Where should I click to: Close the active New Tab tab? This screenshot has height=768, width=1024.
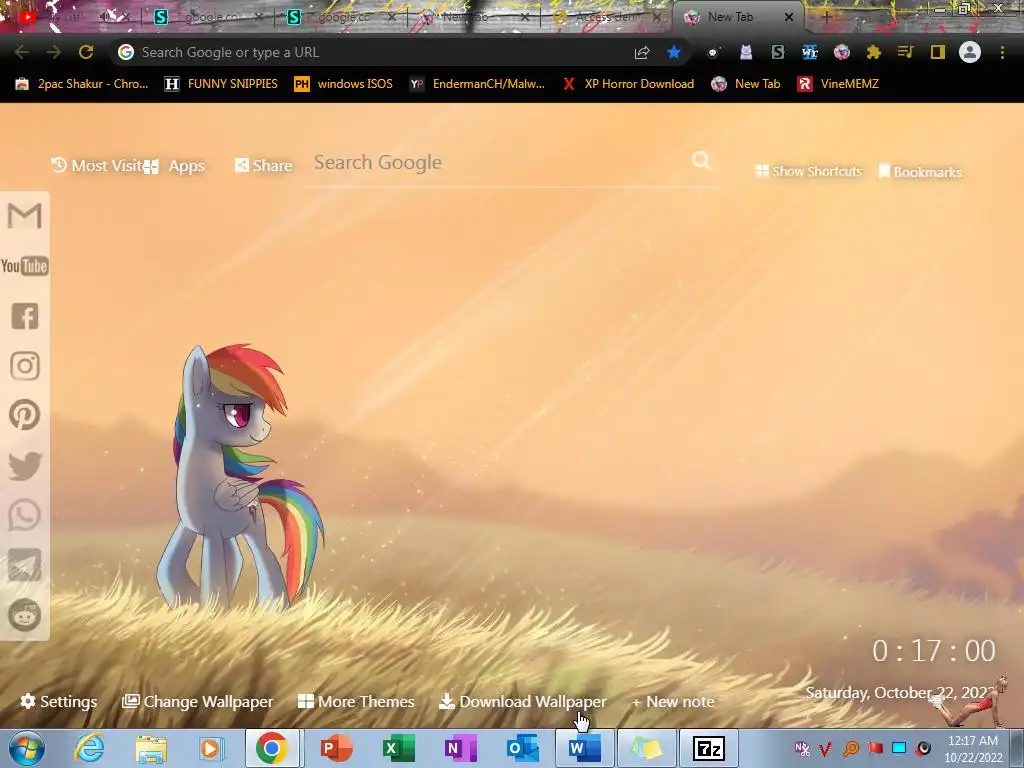pos(789,18)
